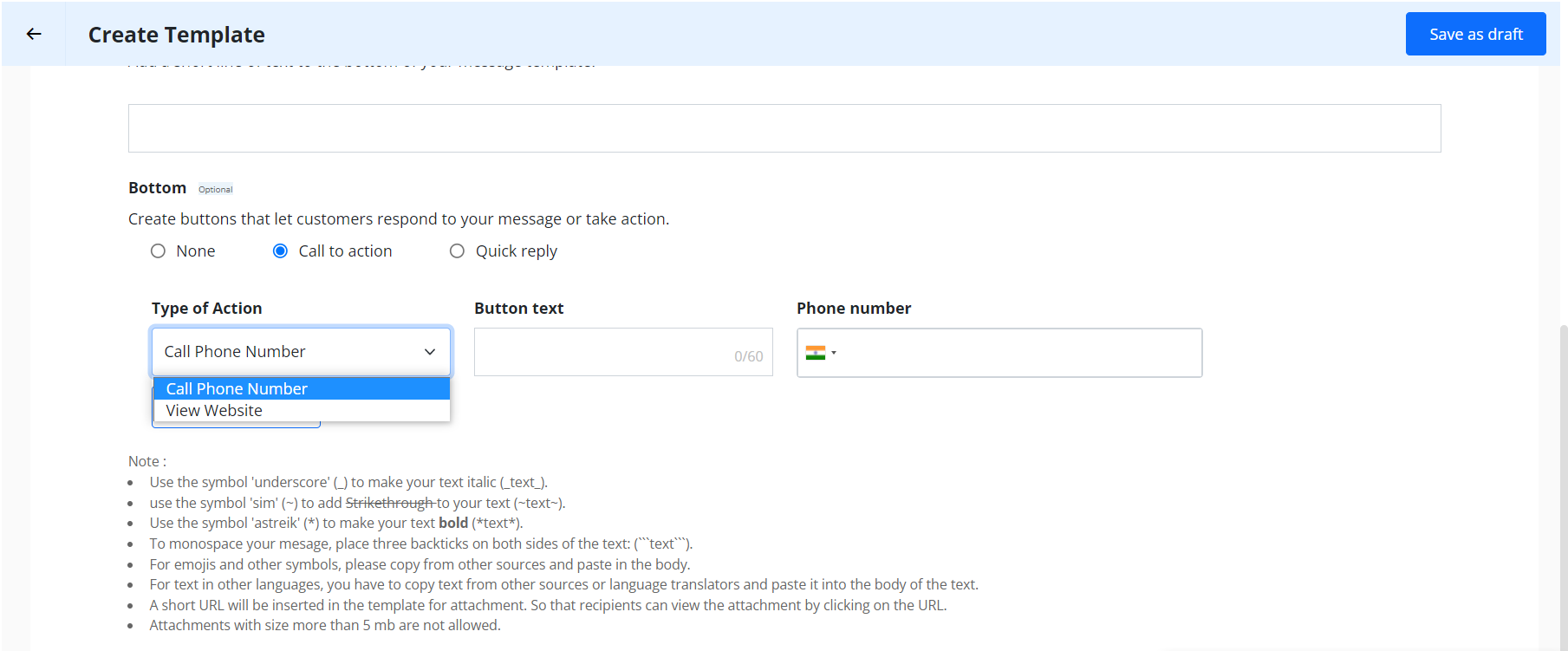Click the Create Template heading

tap(177, 35)
